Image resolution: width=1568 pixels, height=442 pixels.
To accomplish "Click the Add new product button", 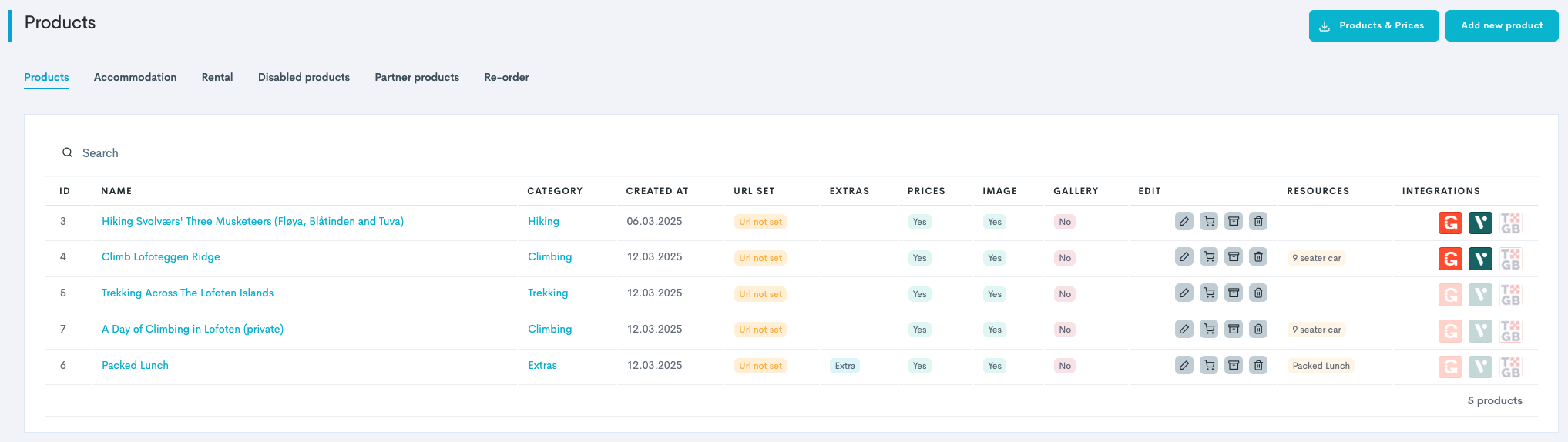I will click(1501, 25).
